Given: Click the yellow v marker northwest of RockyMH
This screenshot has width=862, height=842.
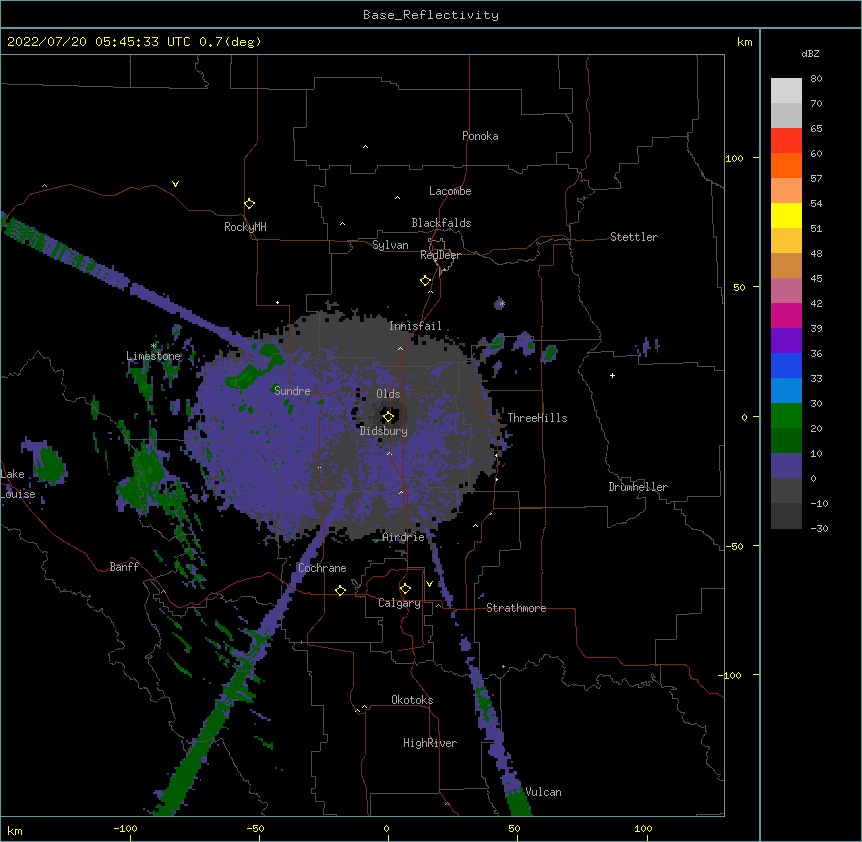Looking at the screenshot, I should (x=175, y=184).
